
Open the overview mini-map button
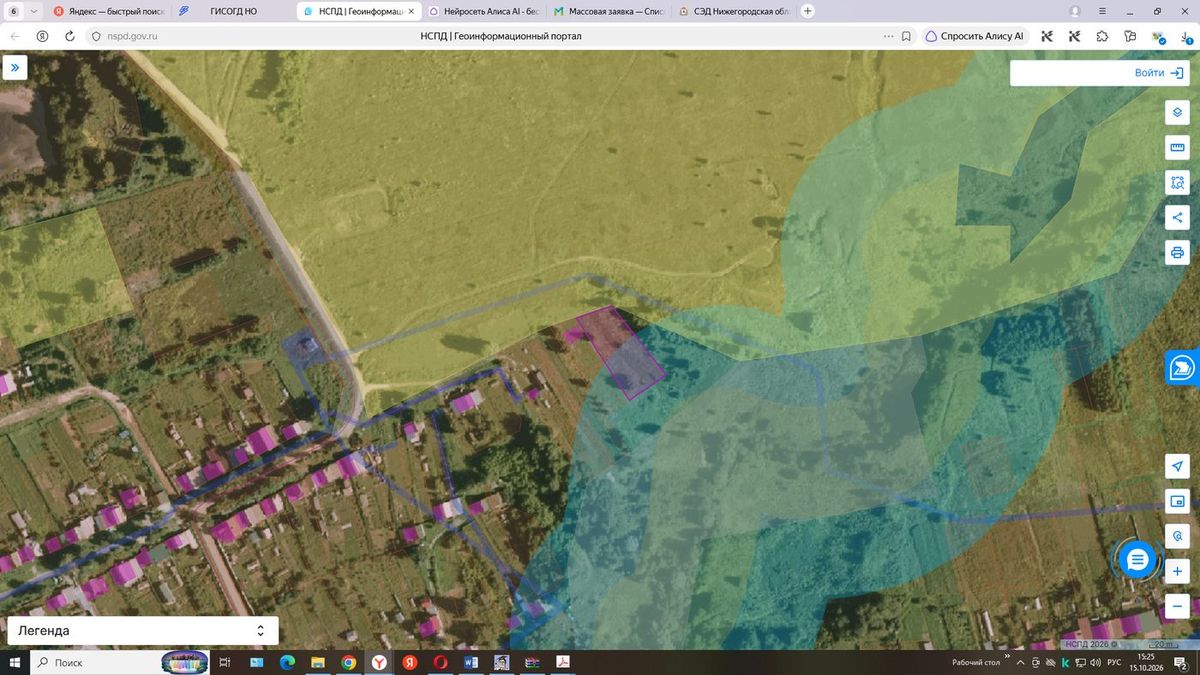point(1177,502)
